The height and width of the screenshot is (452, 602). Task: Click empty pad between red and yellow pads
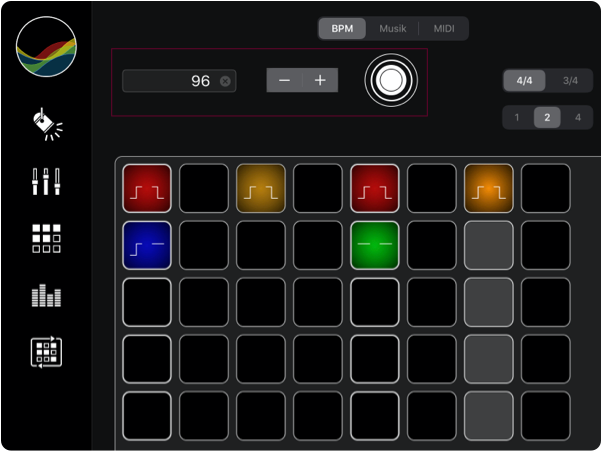204,188
